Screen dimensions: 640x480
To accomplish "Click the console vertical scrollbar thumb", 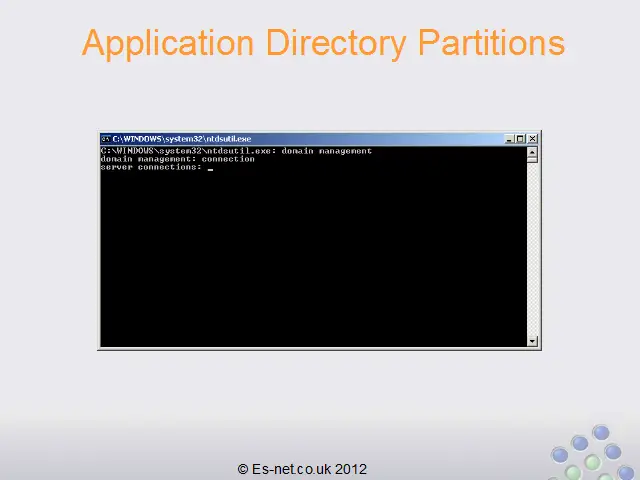I will point(532,160).
